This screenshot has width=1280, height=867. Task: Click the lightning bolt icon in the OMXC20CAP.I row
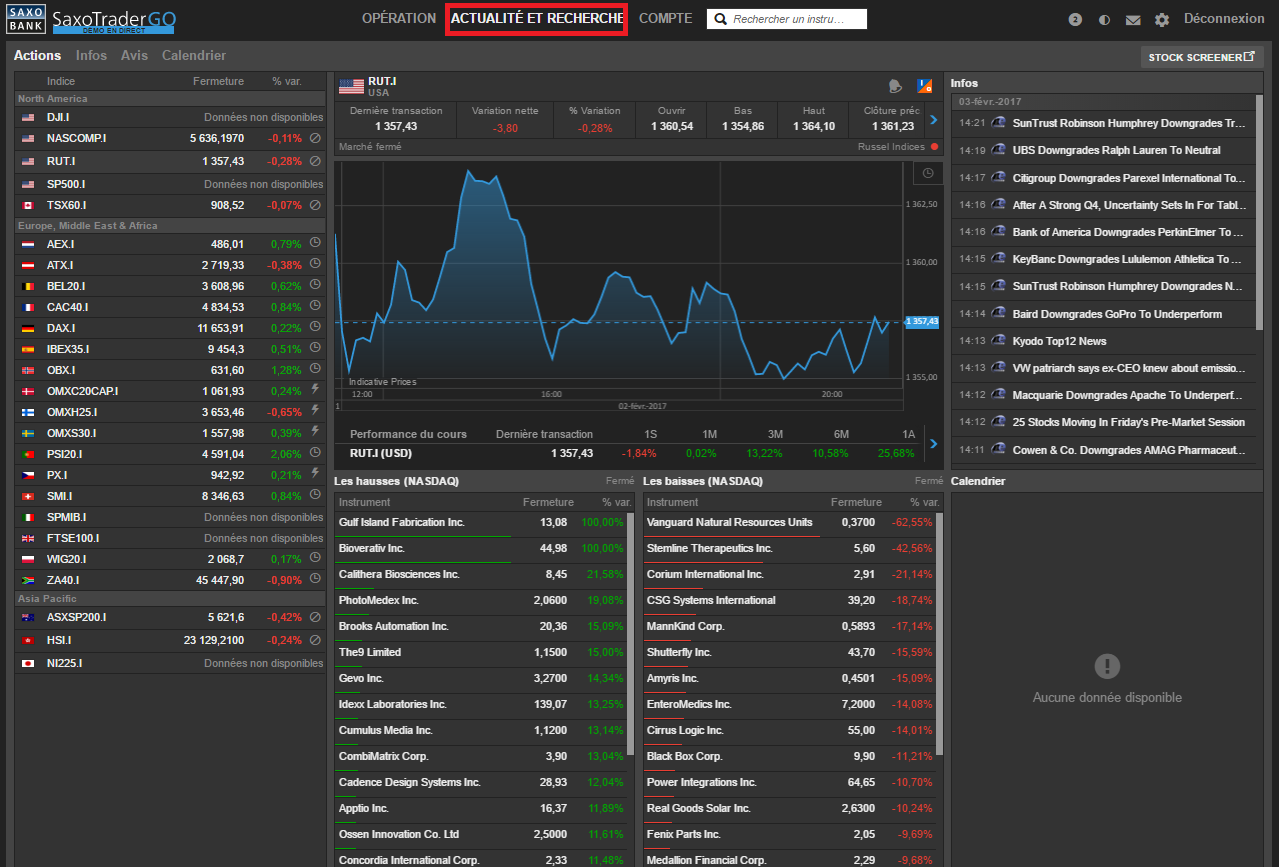pos(315,390)
